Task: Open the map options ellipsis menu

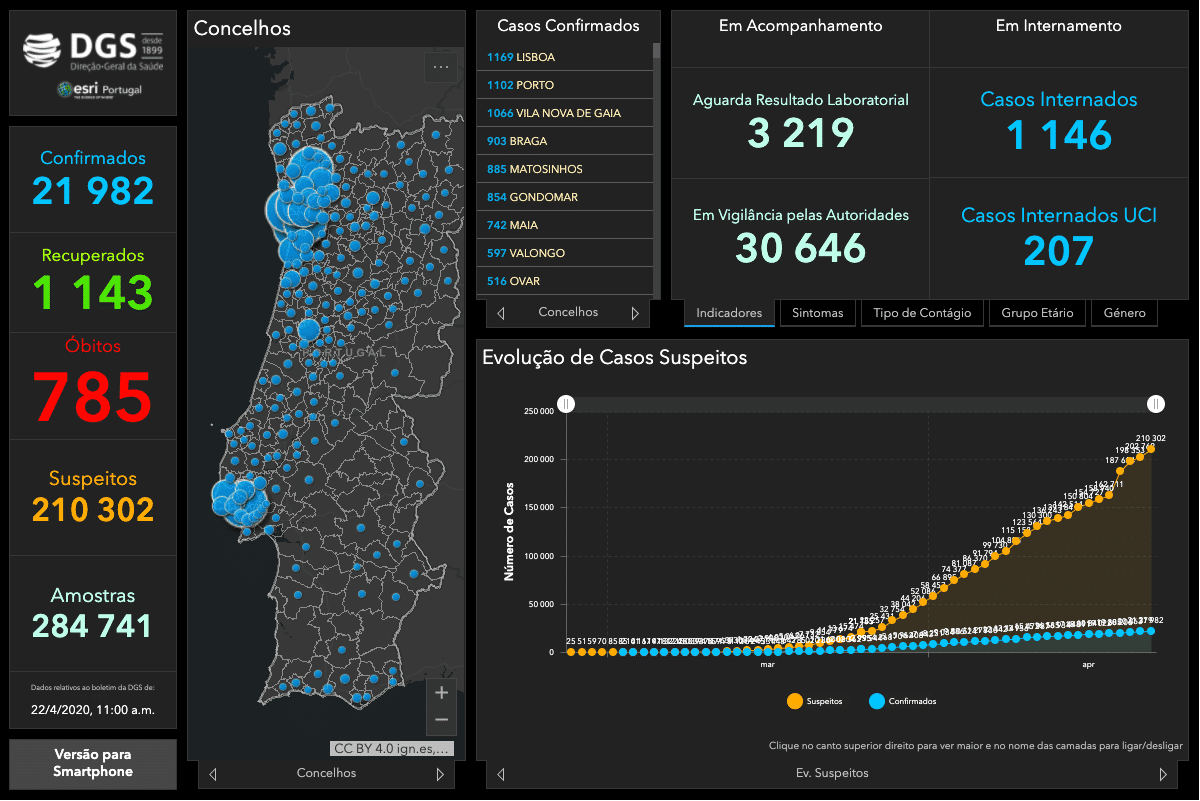Action: pos(441,68)
